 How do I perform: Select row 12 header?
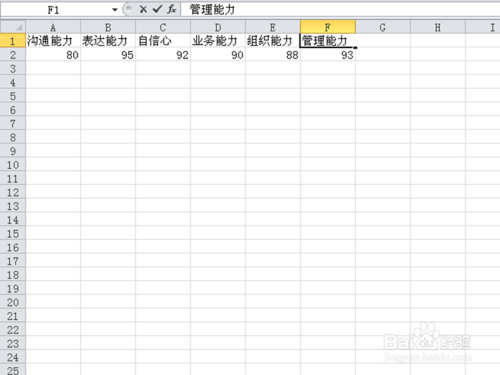13,192
